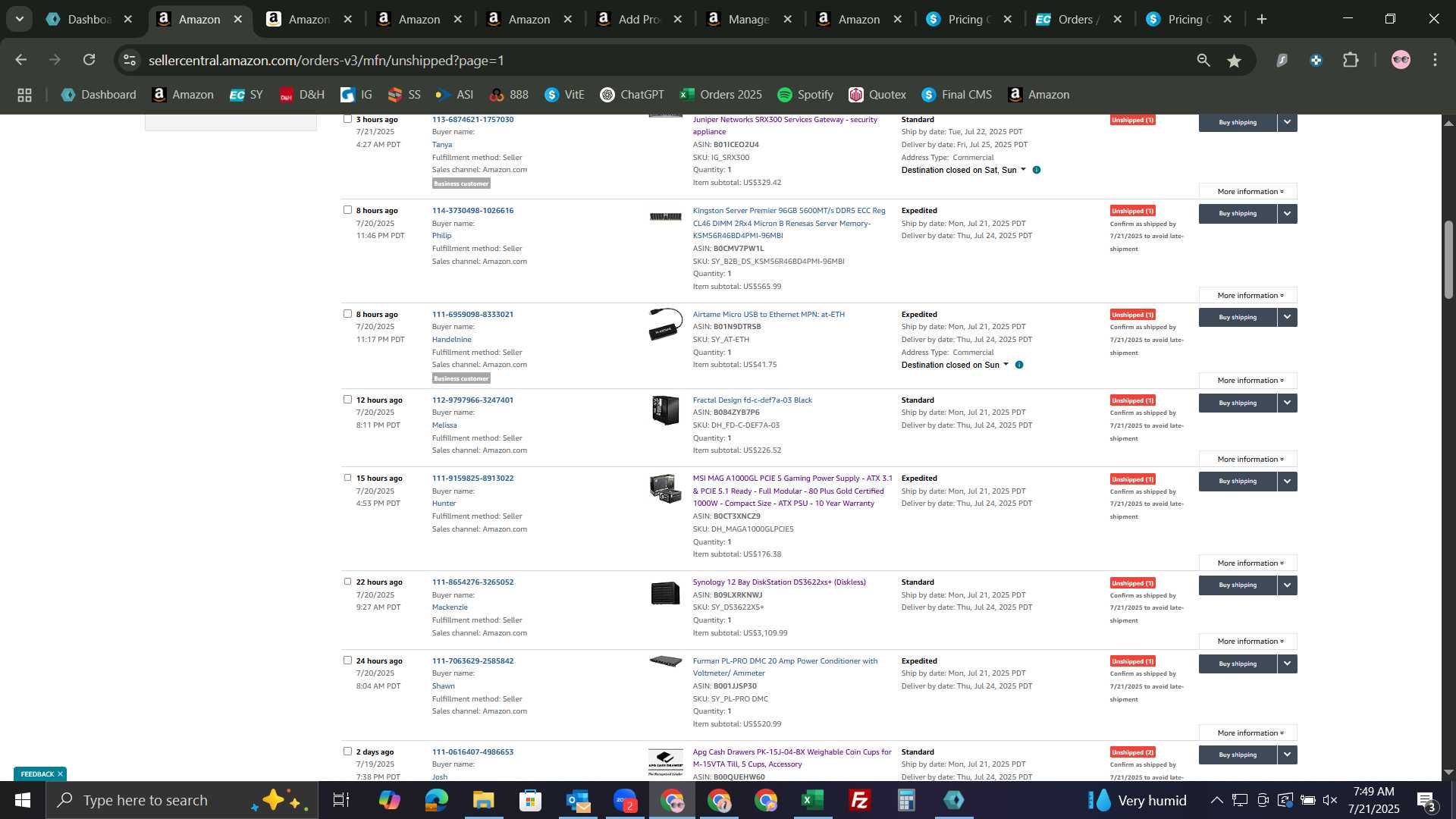1456x819 pixels.
Task: Open Chrome three-dot menu
Action: [1436, 60]
